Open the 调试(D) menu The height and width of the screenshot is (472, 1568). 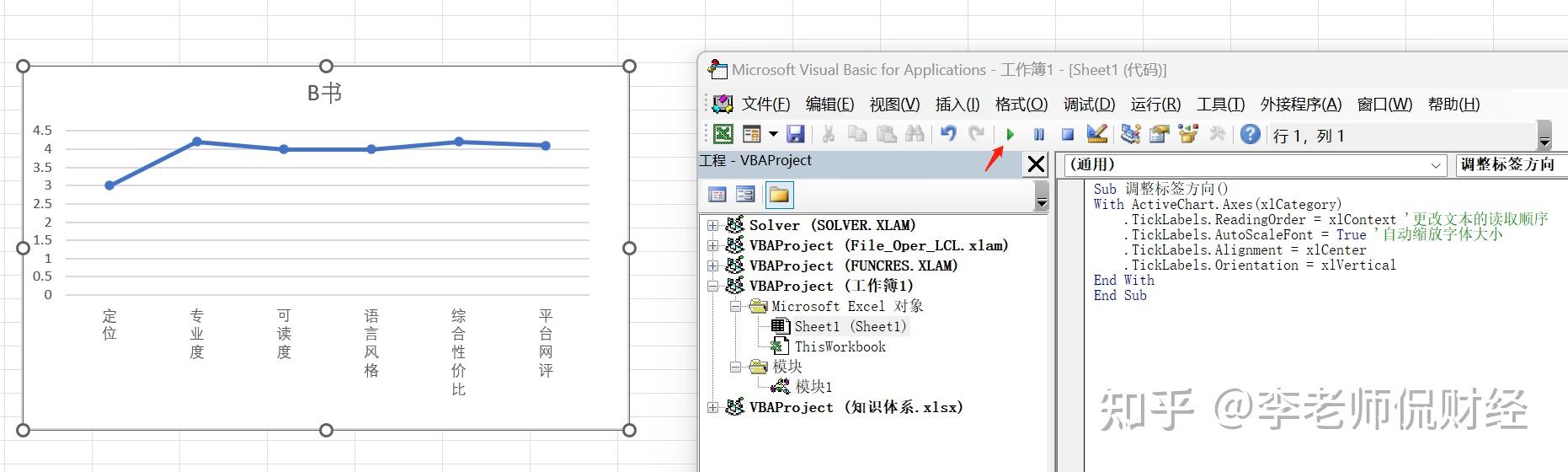tap(1089, 104)
